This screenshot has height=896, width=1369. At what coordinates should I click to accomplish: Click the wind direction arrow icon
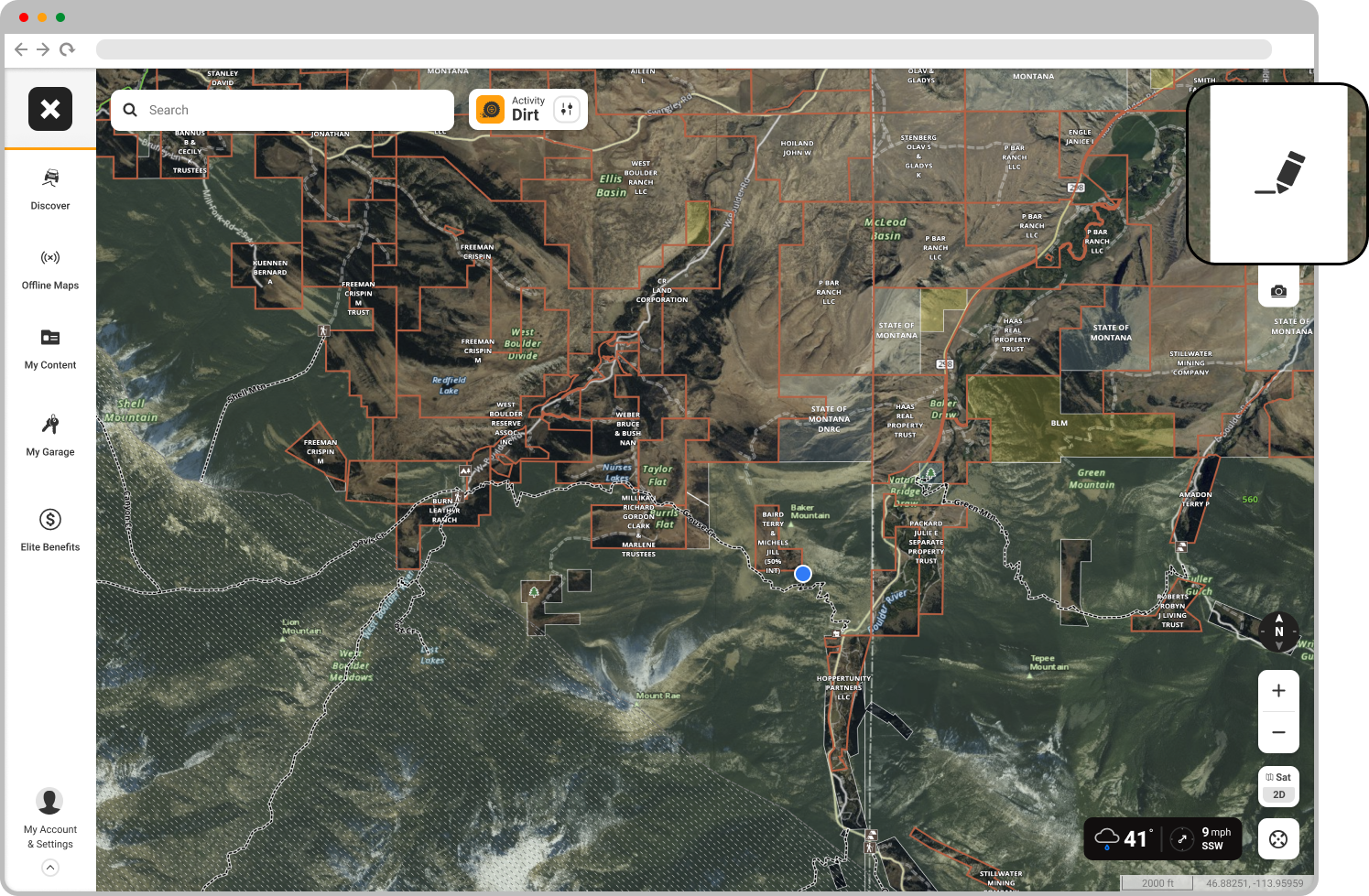1182,838
